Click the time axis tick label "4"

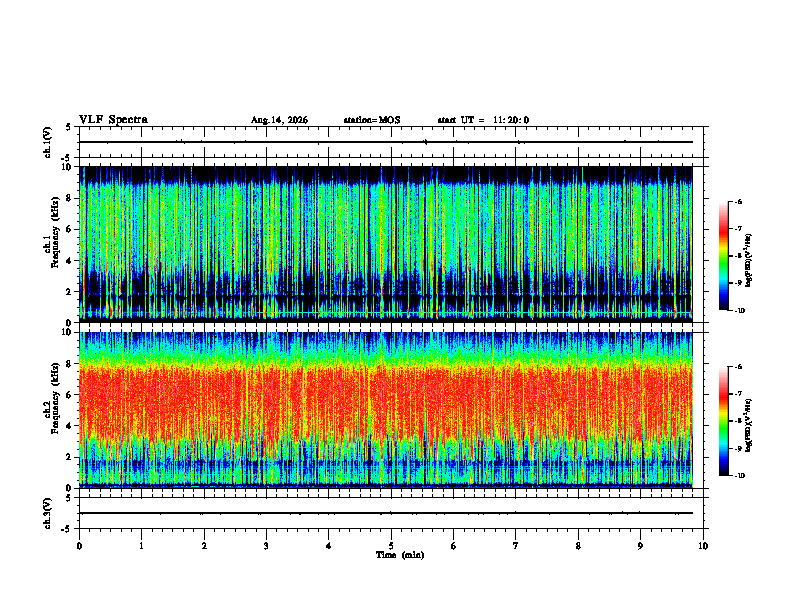[329, 546]
